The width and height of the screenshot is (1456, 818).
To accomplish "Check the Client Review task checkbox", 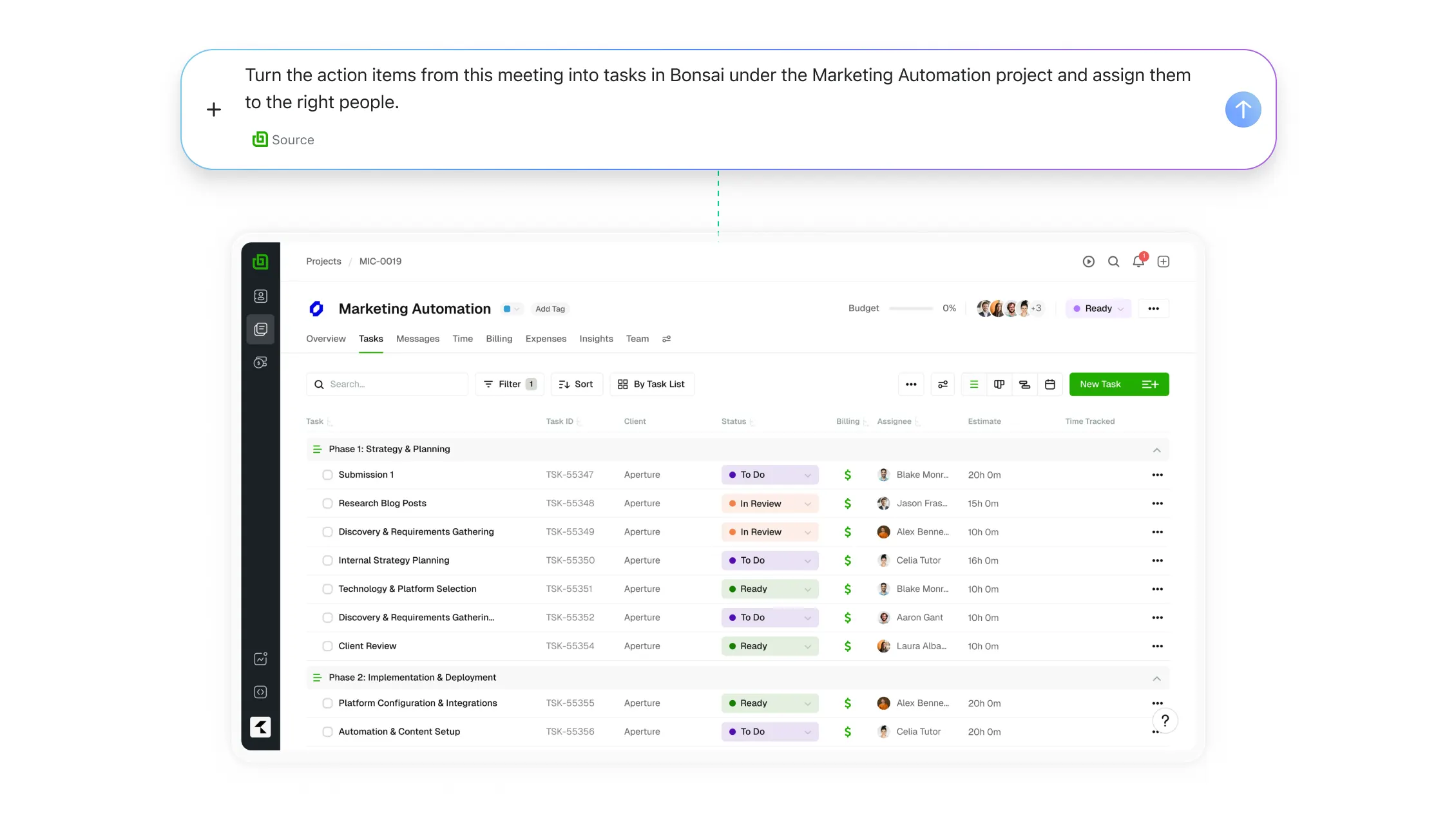I will tap(327, 646).
